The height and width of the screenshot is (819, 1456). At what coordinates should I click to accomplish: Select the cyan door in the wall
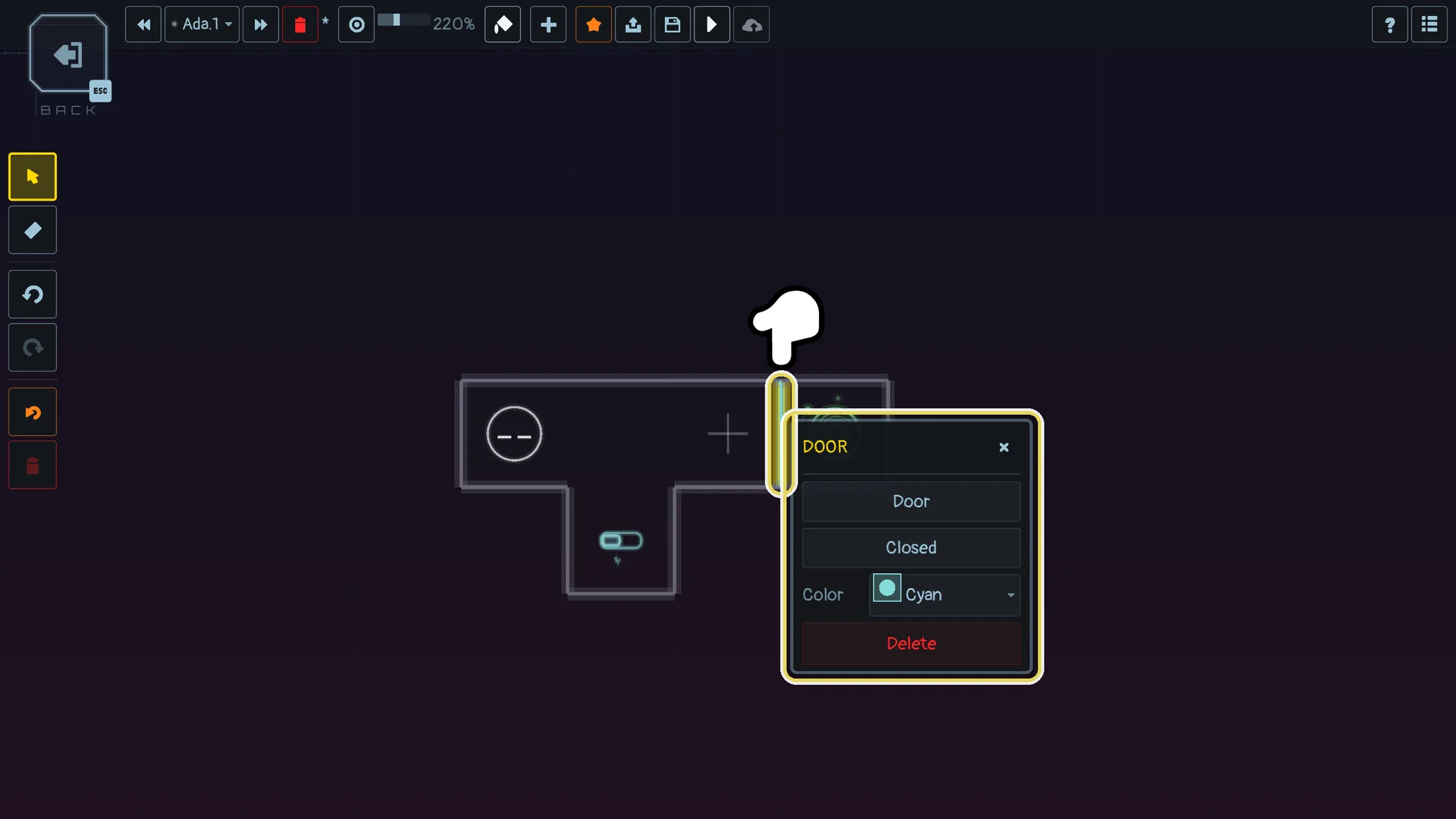click(x=780, y=434)
